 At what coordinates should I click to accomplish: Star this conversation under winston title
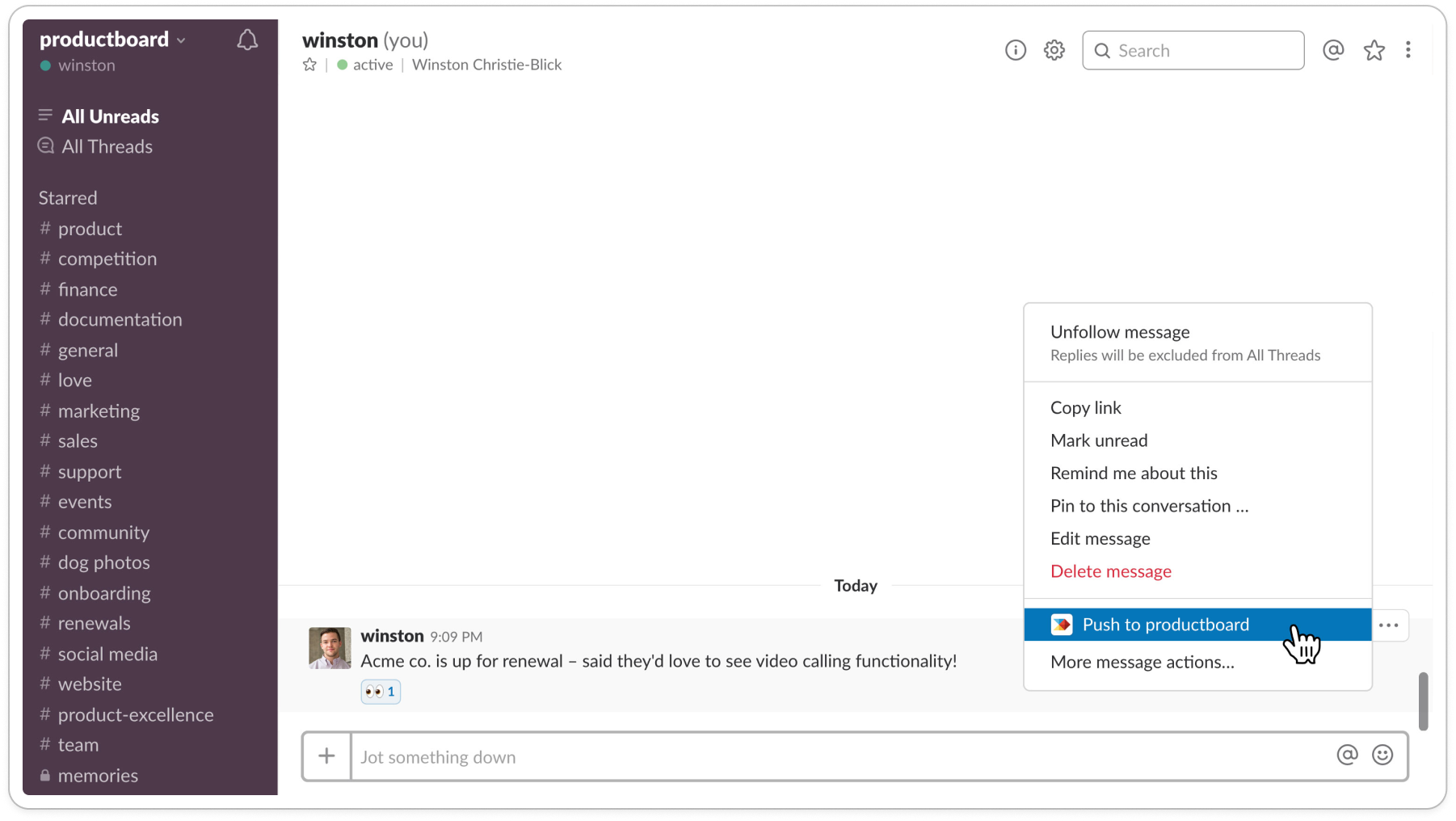pyautogui.click(x=309, y=65)
